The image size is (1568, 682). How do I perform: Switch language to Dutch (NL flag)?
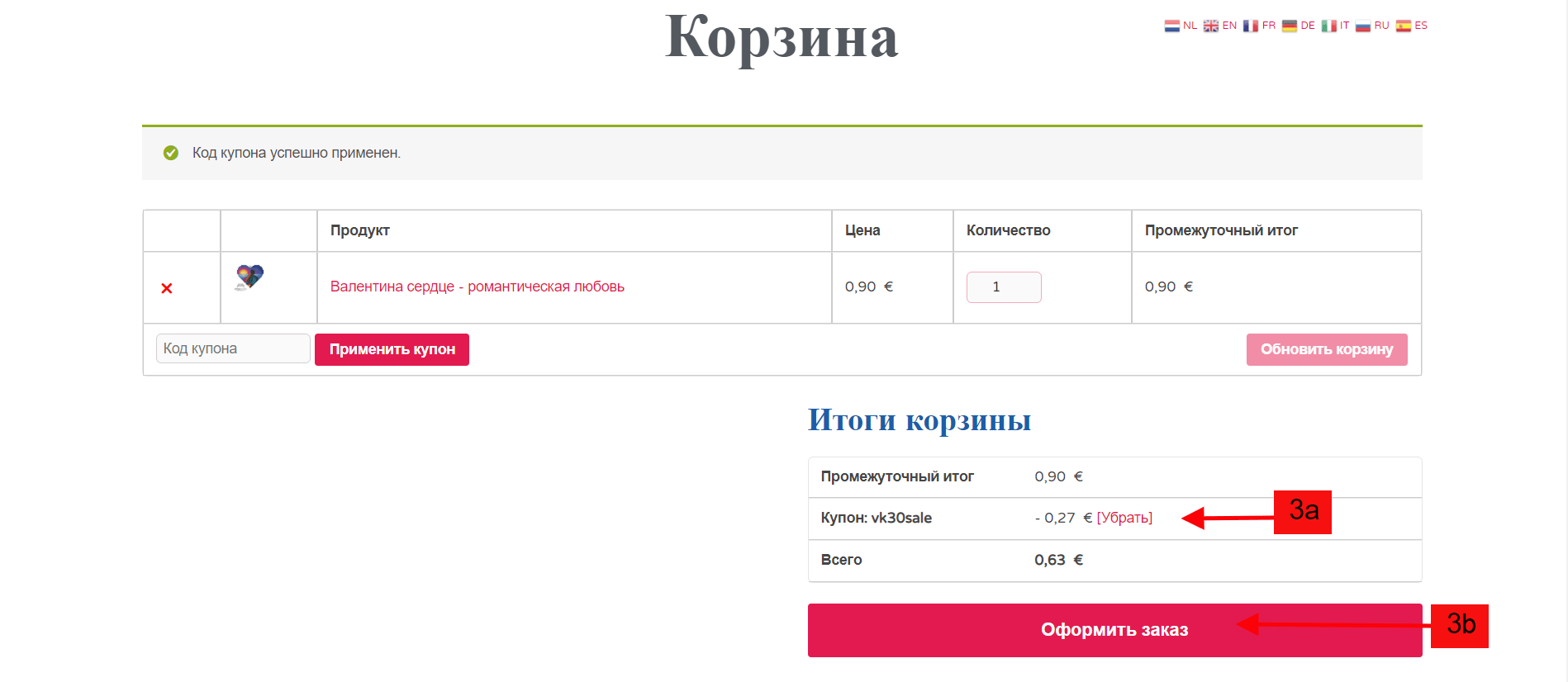(x=1181, y=26)
